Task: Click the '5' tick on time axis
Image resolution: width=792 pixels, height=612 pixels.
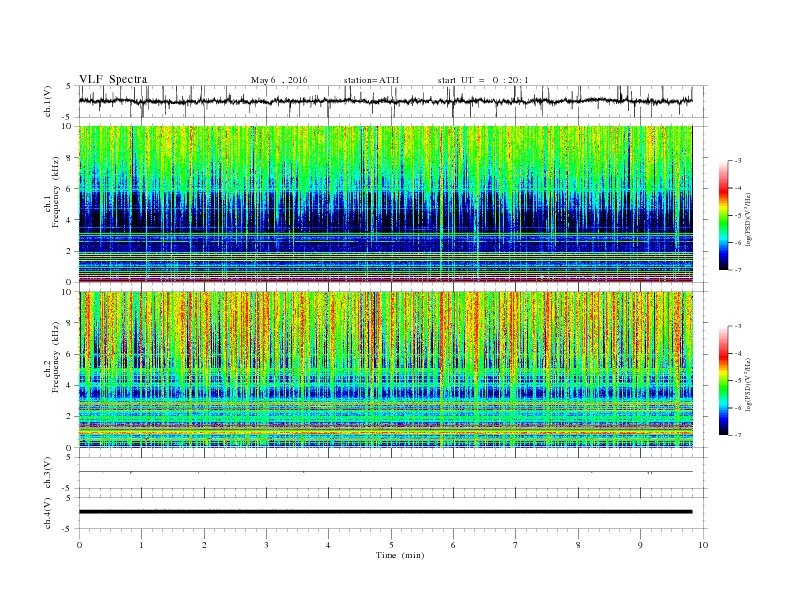Action: (x=391, y=545)
